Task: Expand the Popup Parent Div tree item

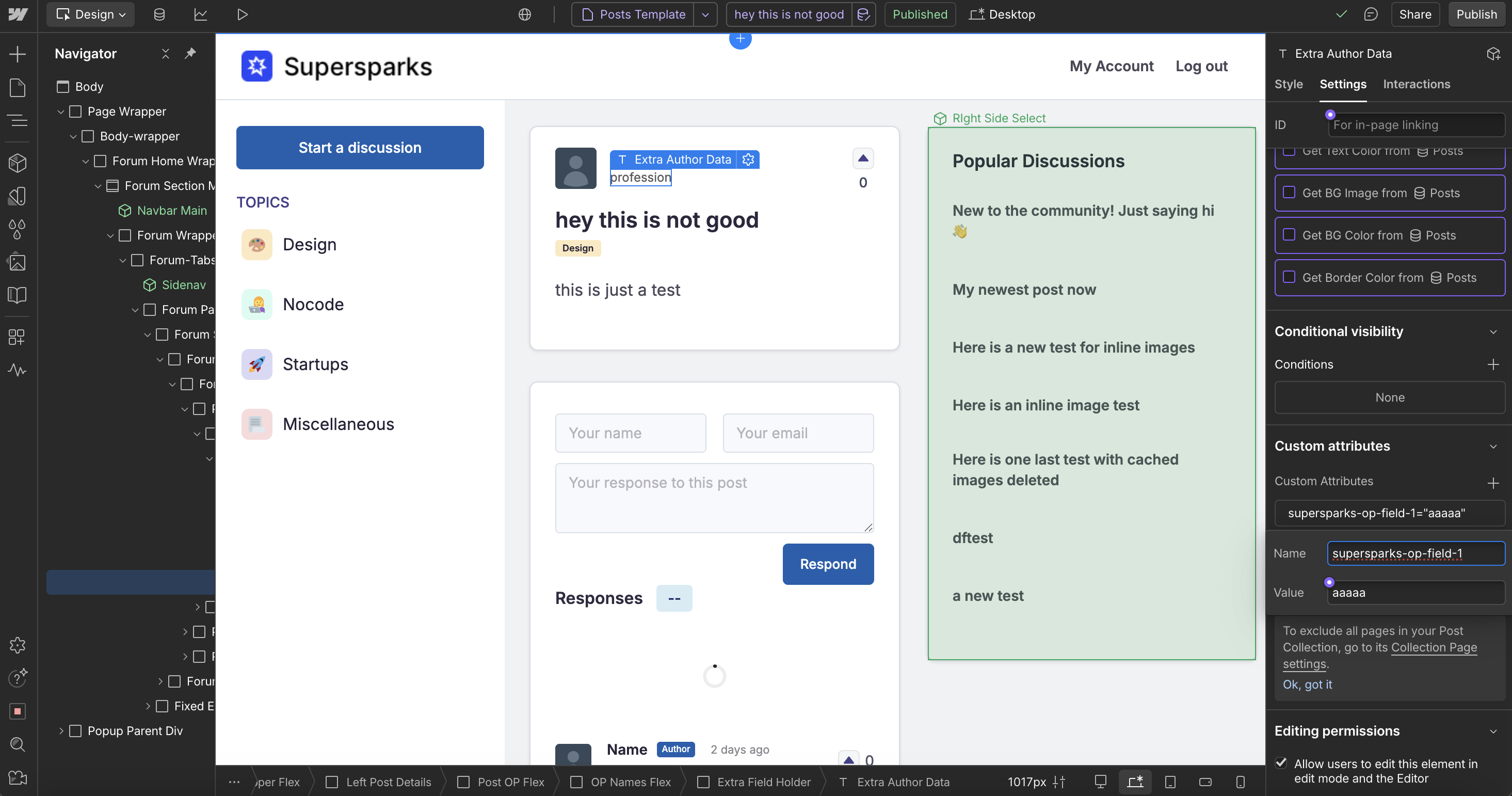Action: [x=61, y=731]
